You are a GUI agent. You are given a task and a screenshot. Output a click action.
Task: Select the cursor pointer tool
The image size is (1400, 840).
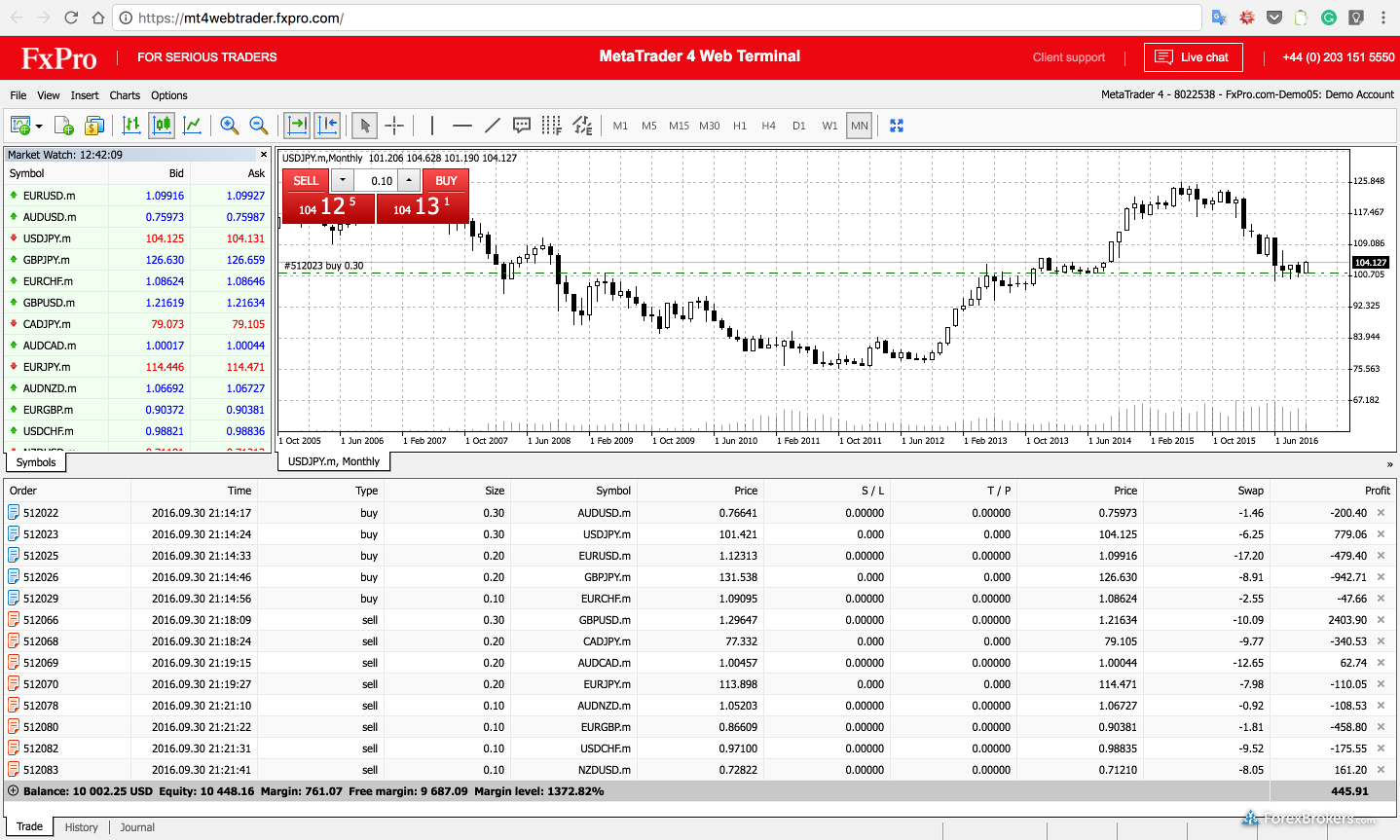(364, 126)
